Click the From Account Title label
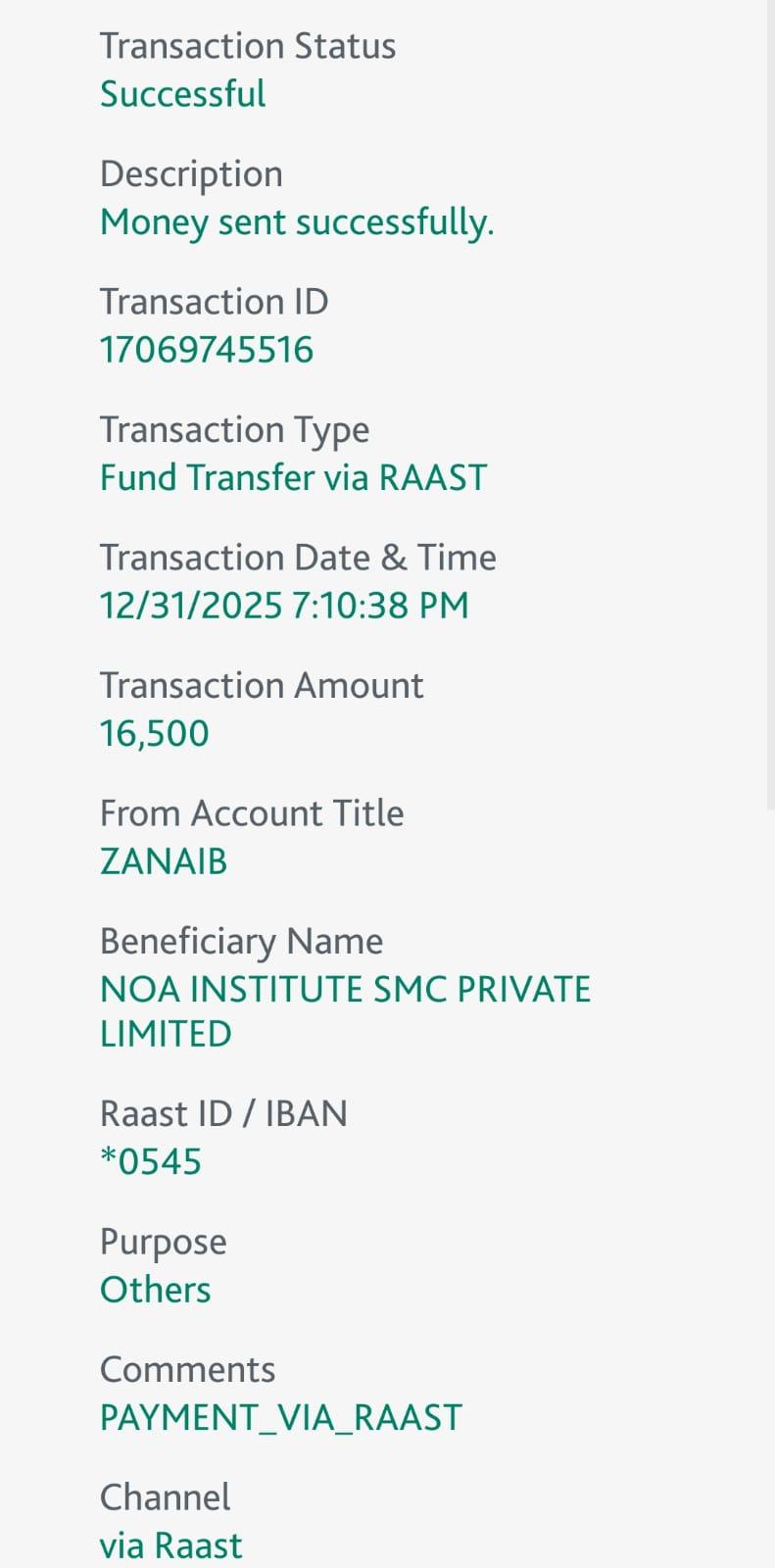775x1568 pixels. [252, 813]
